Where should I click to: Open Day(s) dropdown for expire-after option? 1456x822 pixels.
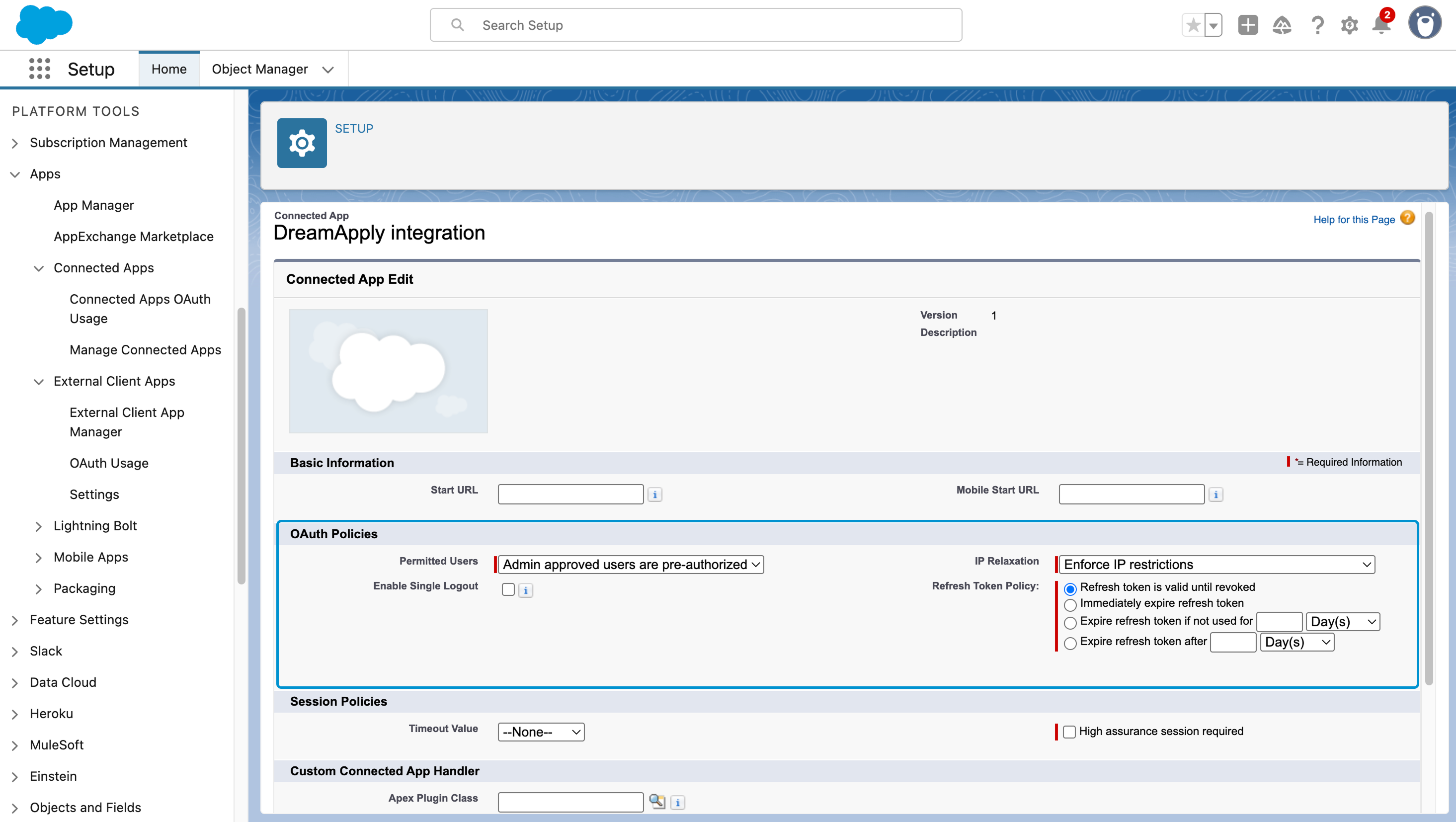pyautogui.click(x=1297, y=642)
